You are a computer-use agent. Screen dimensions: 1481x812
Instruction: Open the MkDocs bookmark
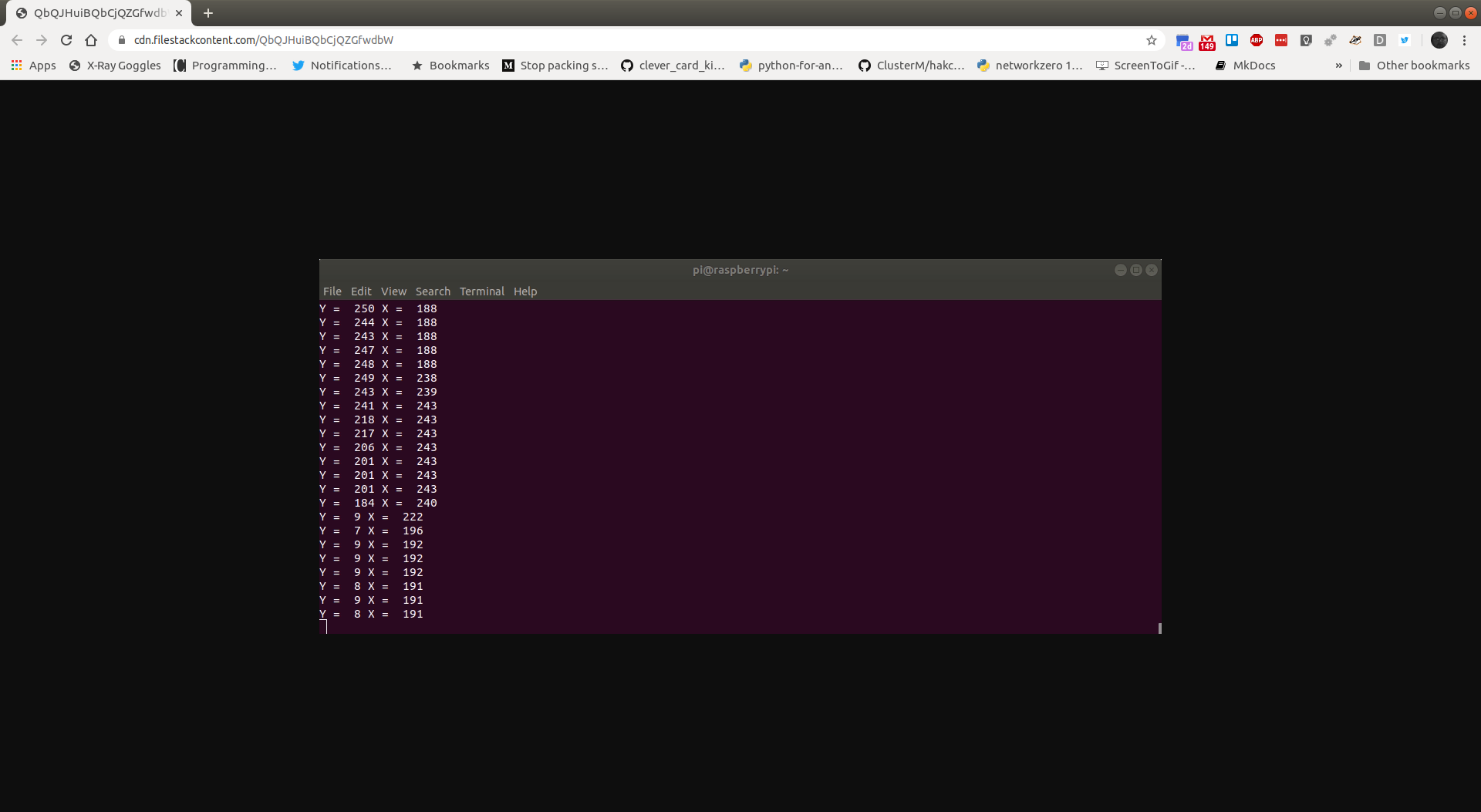point(1245,66)
